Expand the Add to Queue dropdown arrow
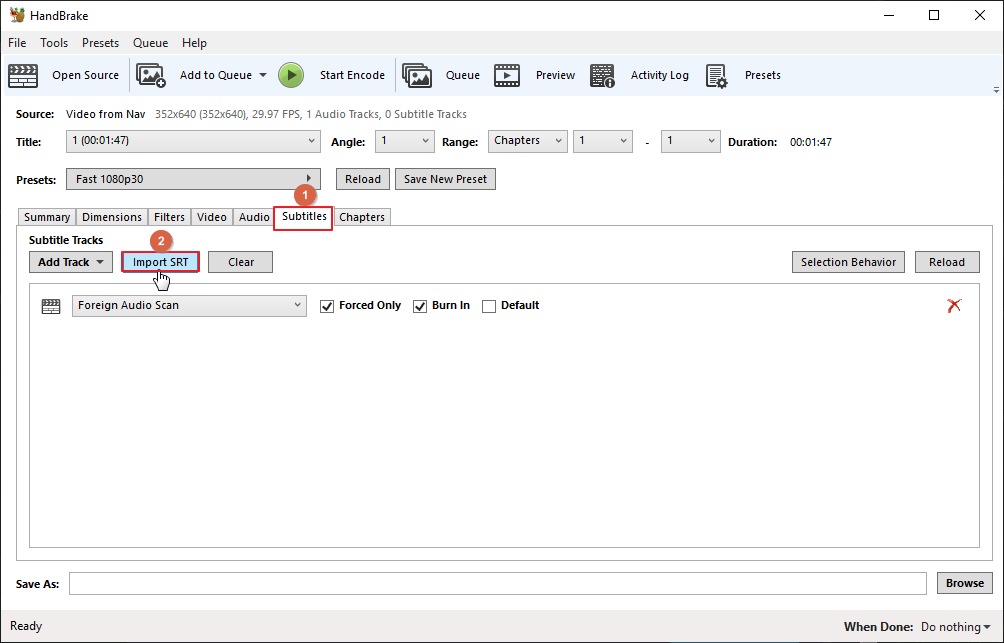 [263, 76]
